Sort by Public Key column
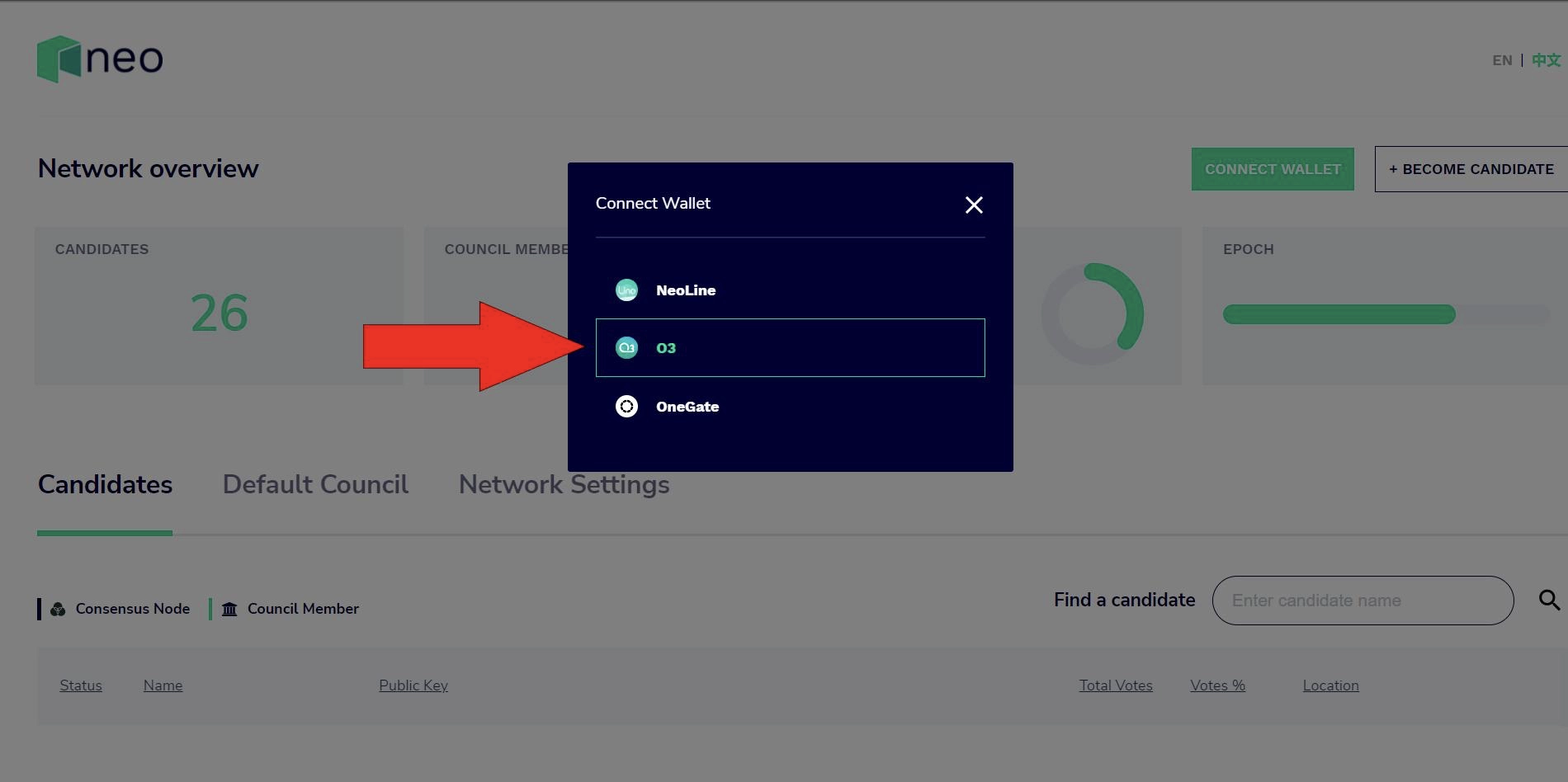 [413, 685]
